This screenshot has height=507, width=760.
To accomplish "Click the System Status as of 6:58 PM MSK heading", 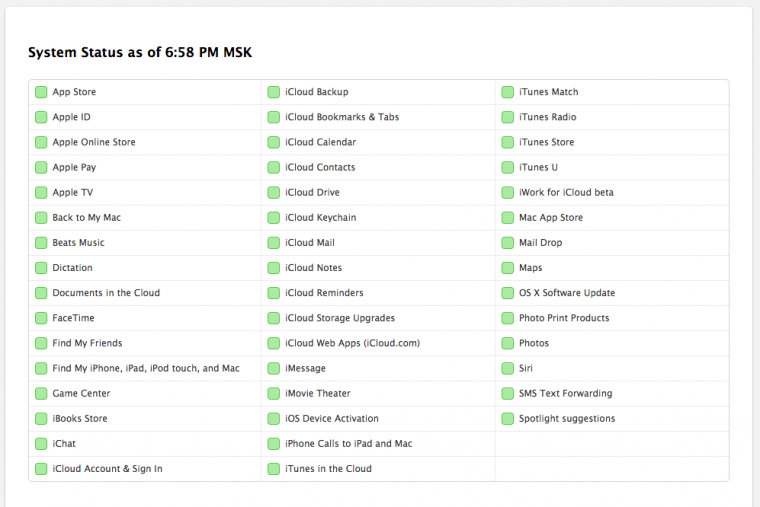I will (x=140, y=52).
